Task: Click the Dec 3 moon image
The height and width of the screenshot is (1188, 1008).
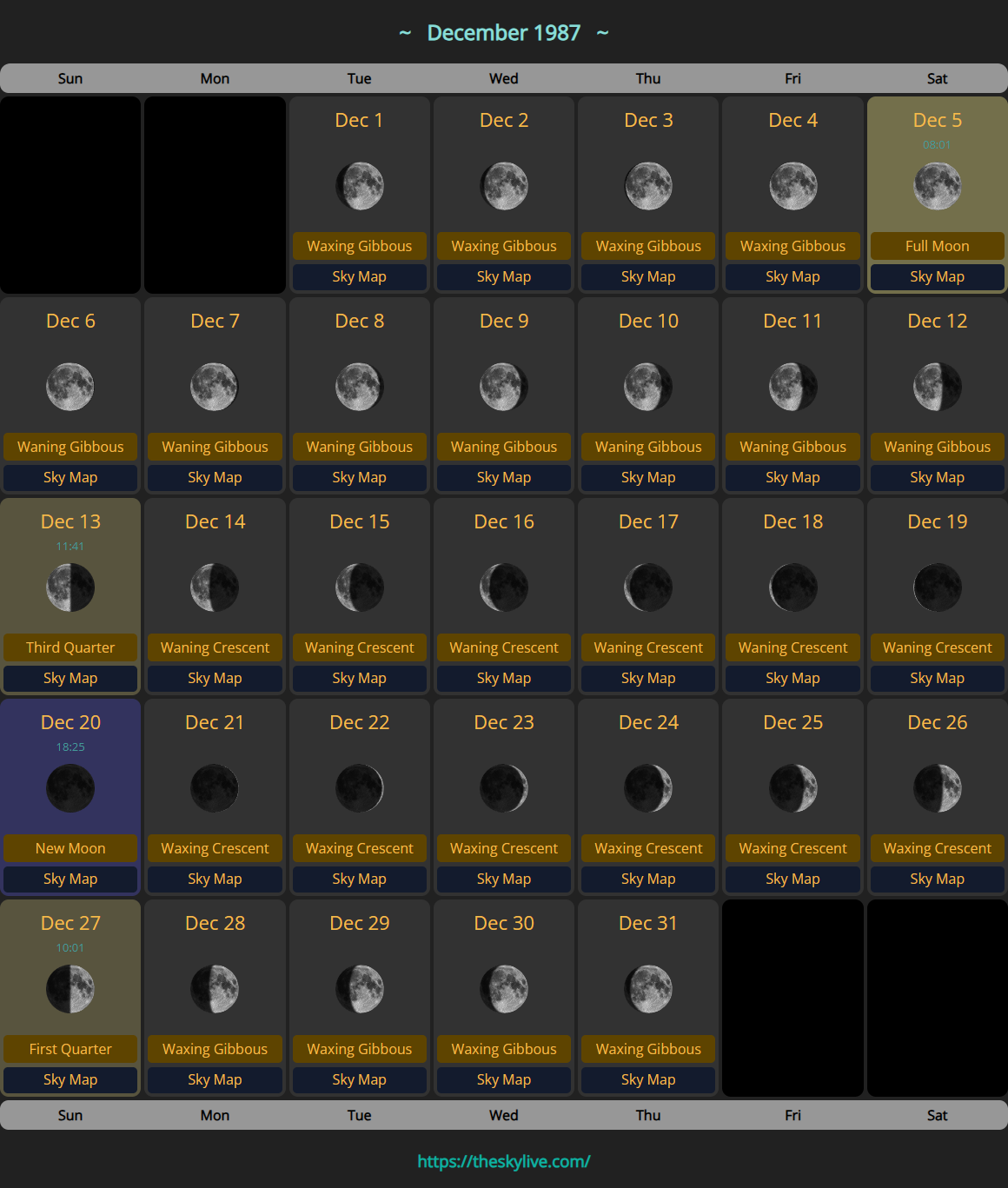Action: point(648,186)
